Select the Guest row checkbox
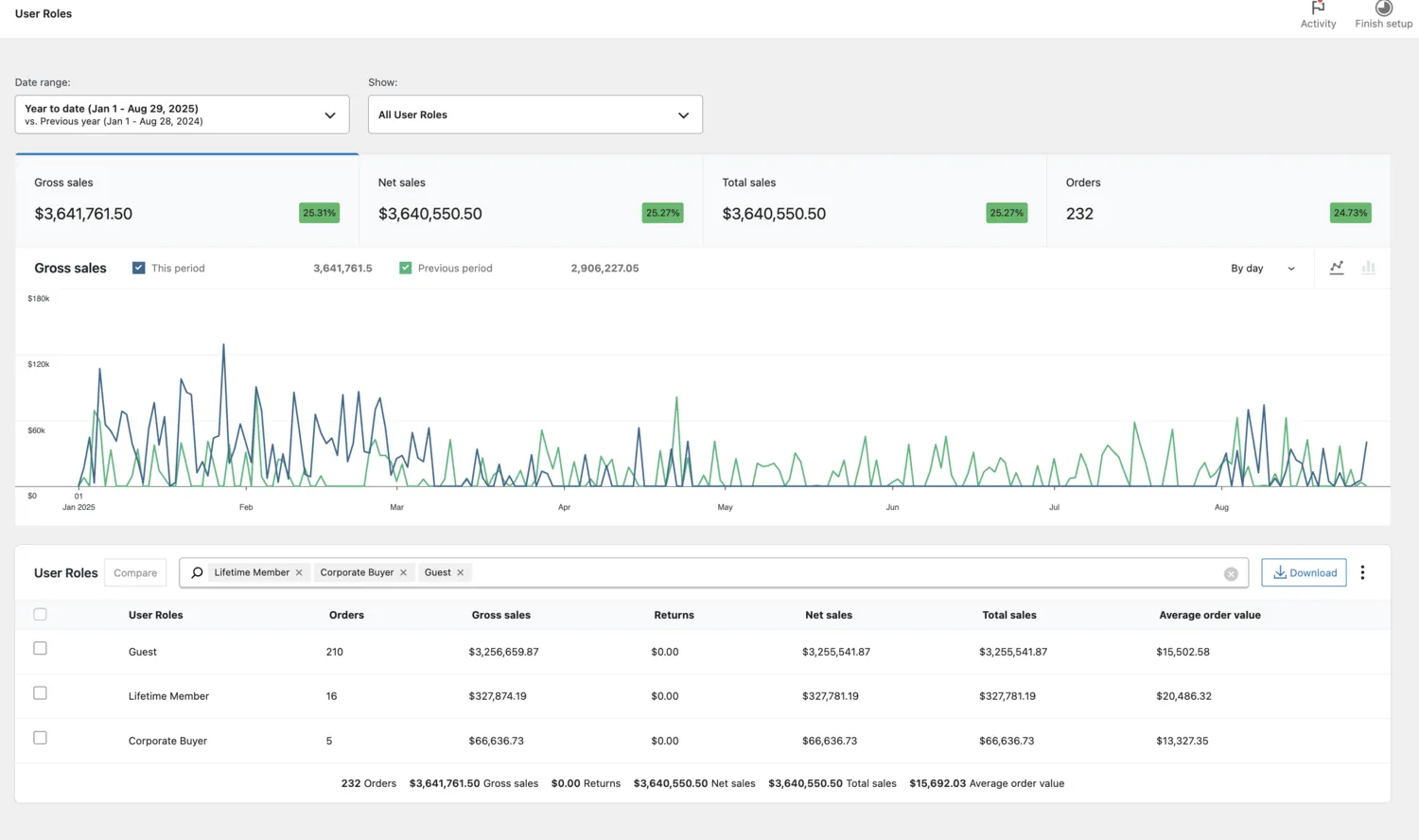 pyautogui.click(x=40, y=649)
